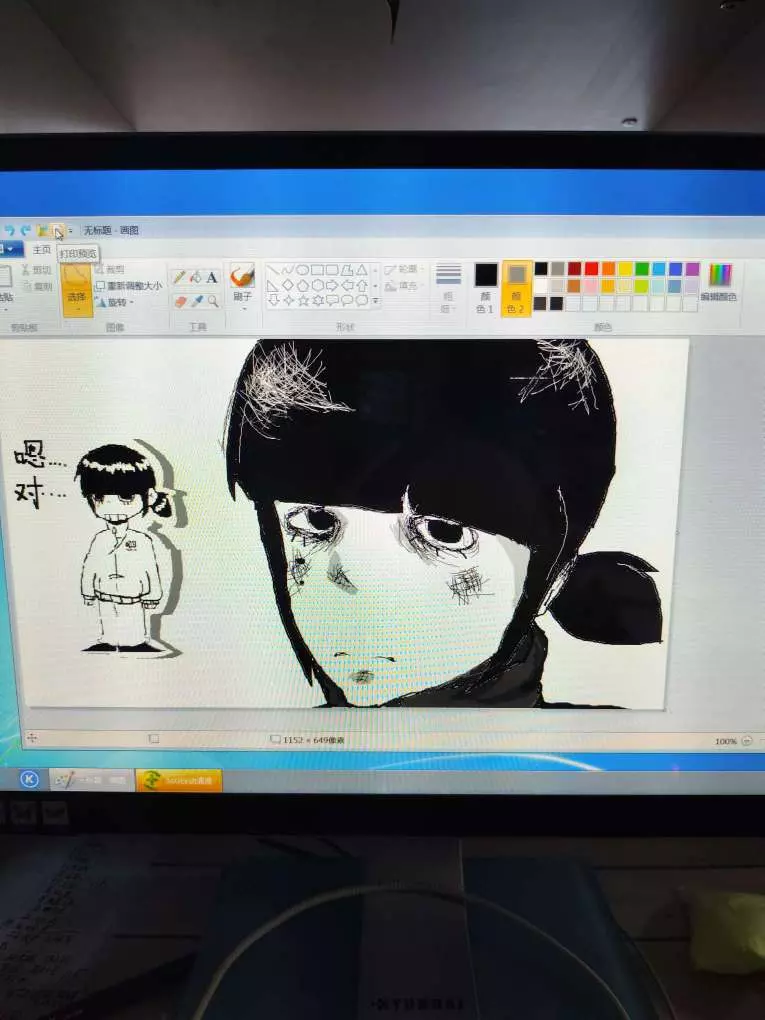Viewport: 765px width, 1020px height.
Task: Select the Color picker eyedropper tool
Action: 196,301
